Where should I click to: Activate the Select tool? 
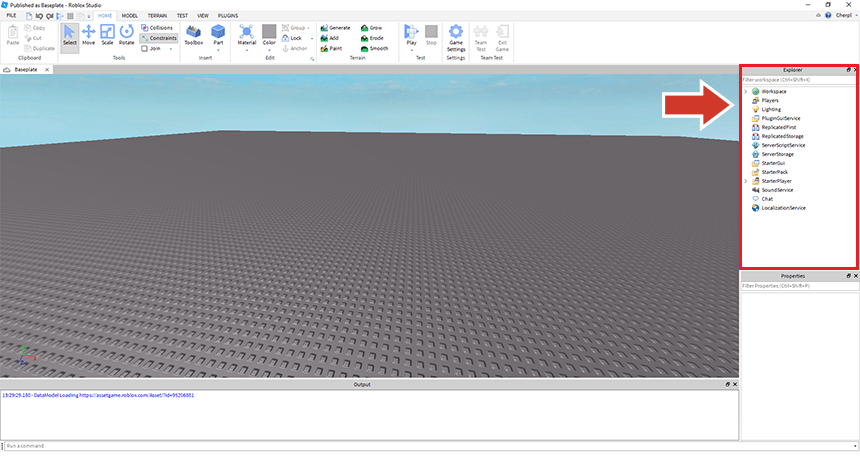click(x=70, y=37)
